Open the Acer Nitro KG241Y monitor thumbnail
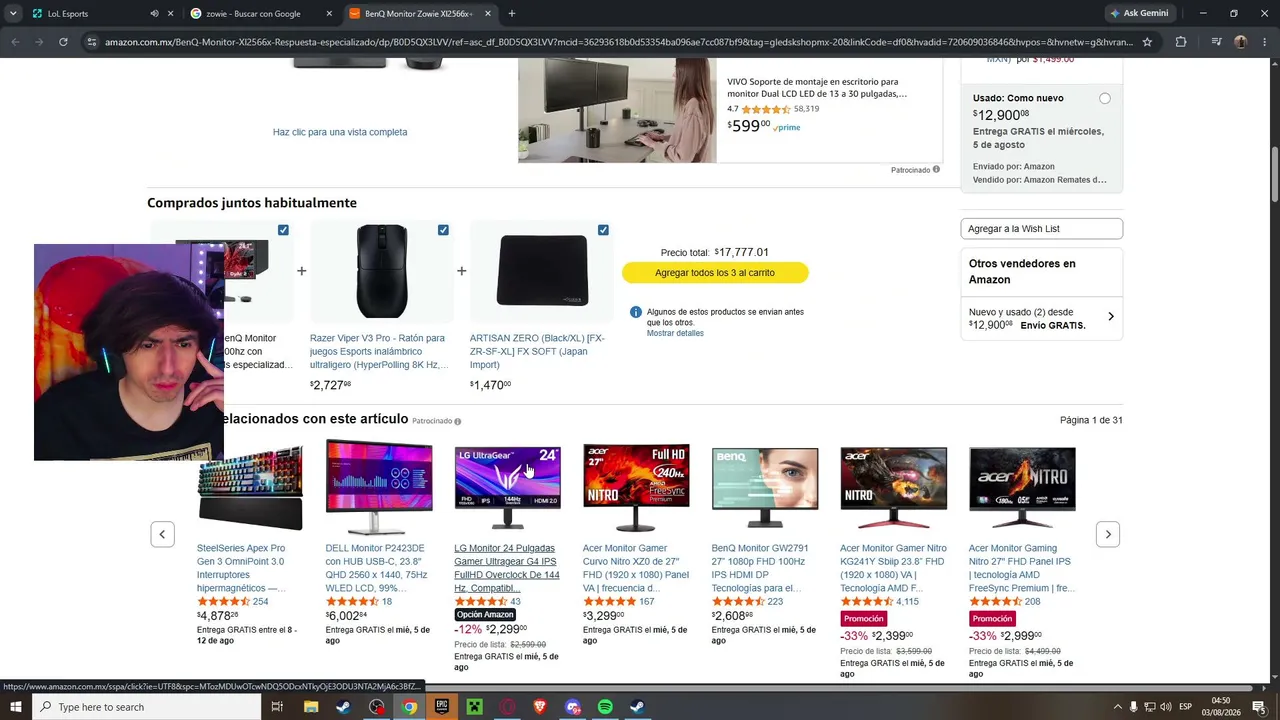 click(894, 488)
